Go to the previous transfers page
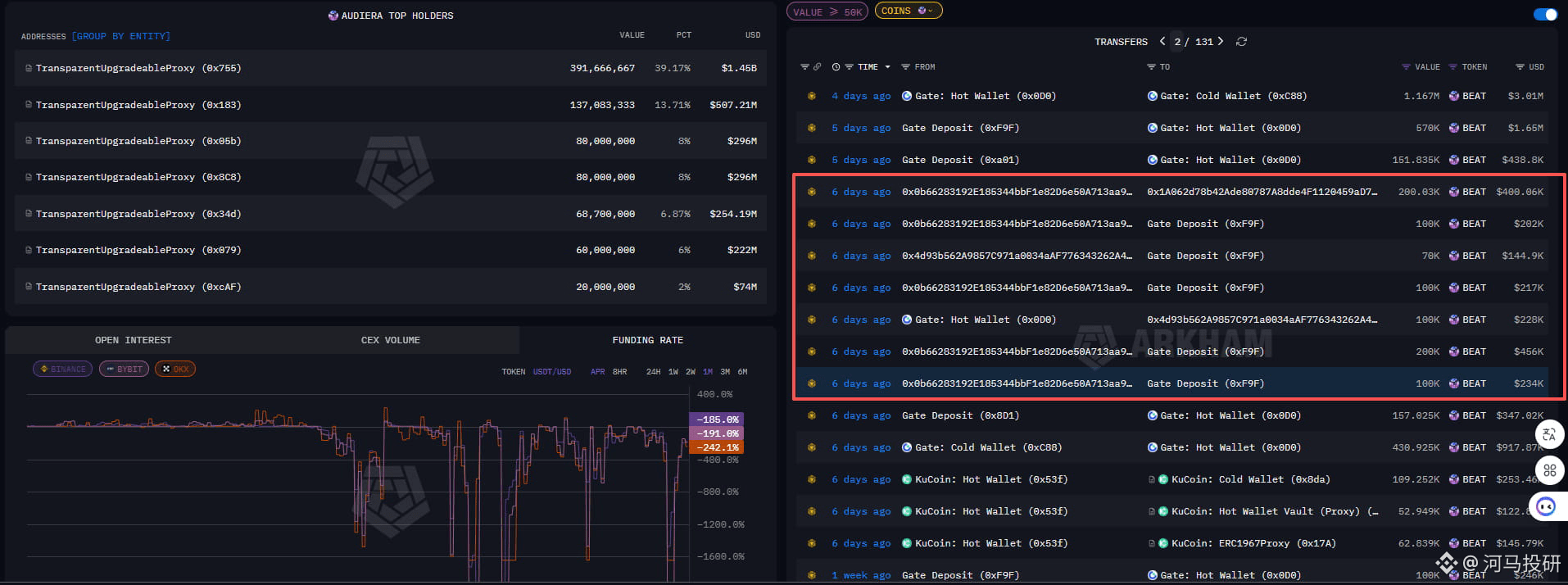Screen dimensions: 1568x585 pyautogui.click(x=1162, y=41)
